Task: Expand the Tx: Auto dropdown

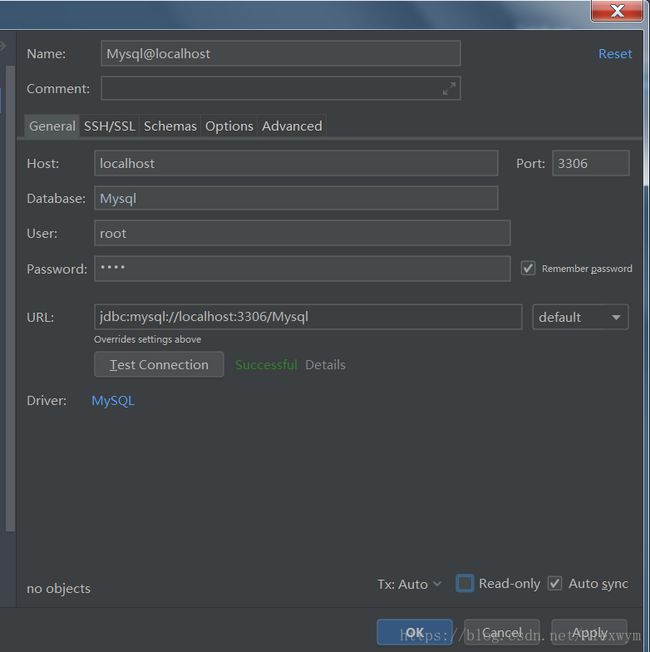Action: click(x=409, y=584)
